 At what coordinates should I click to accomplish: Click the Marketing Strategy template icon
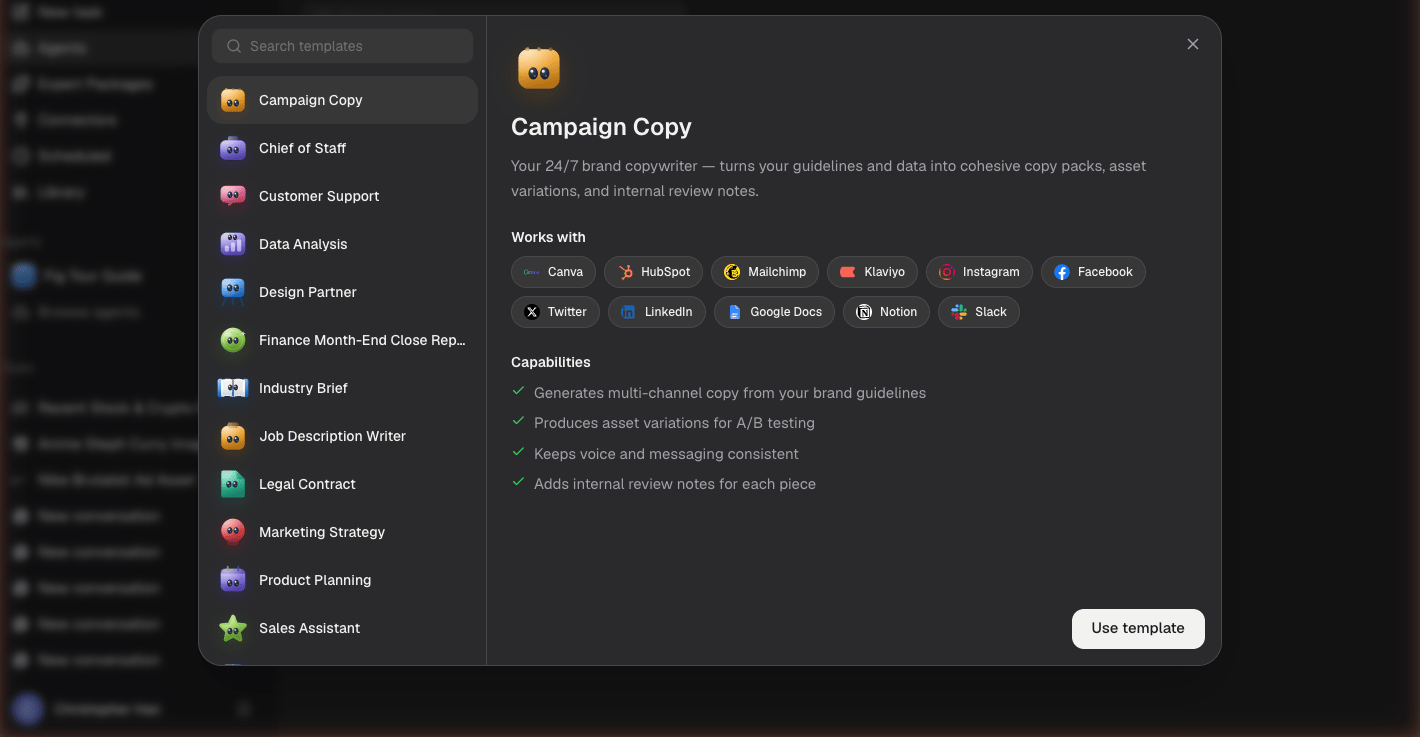[x=233, y=532]
